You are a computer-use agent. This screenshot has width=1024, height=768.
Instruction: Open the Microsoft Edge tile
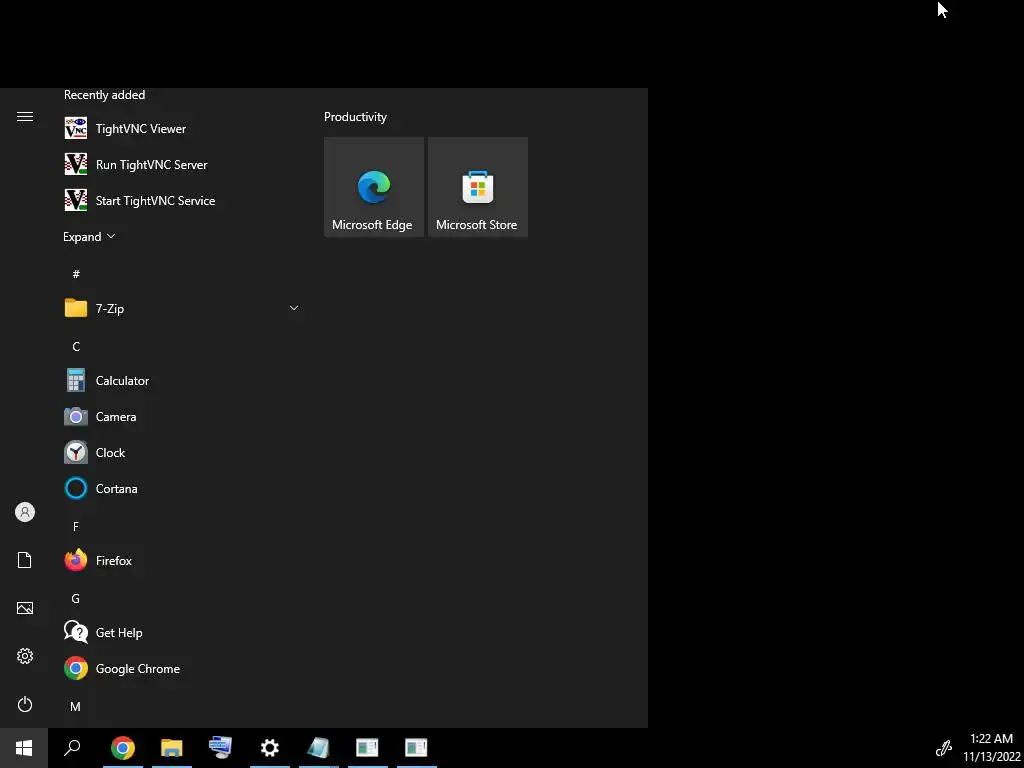[374, 187]
